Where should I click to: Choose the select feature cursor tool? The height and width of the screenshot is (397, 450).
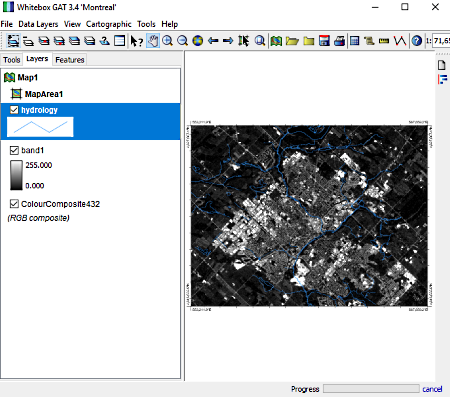244,41
